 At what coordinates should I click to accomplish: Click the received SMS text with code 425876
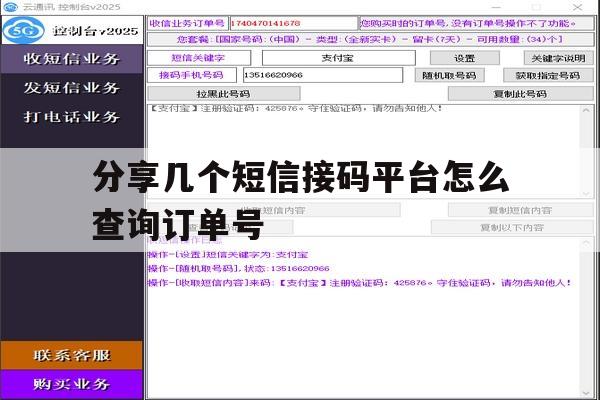296,108
